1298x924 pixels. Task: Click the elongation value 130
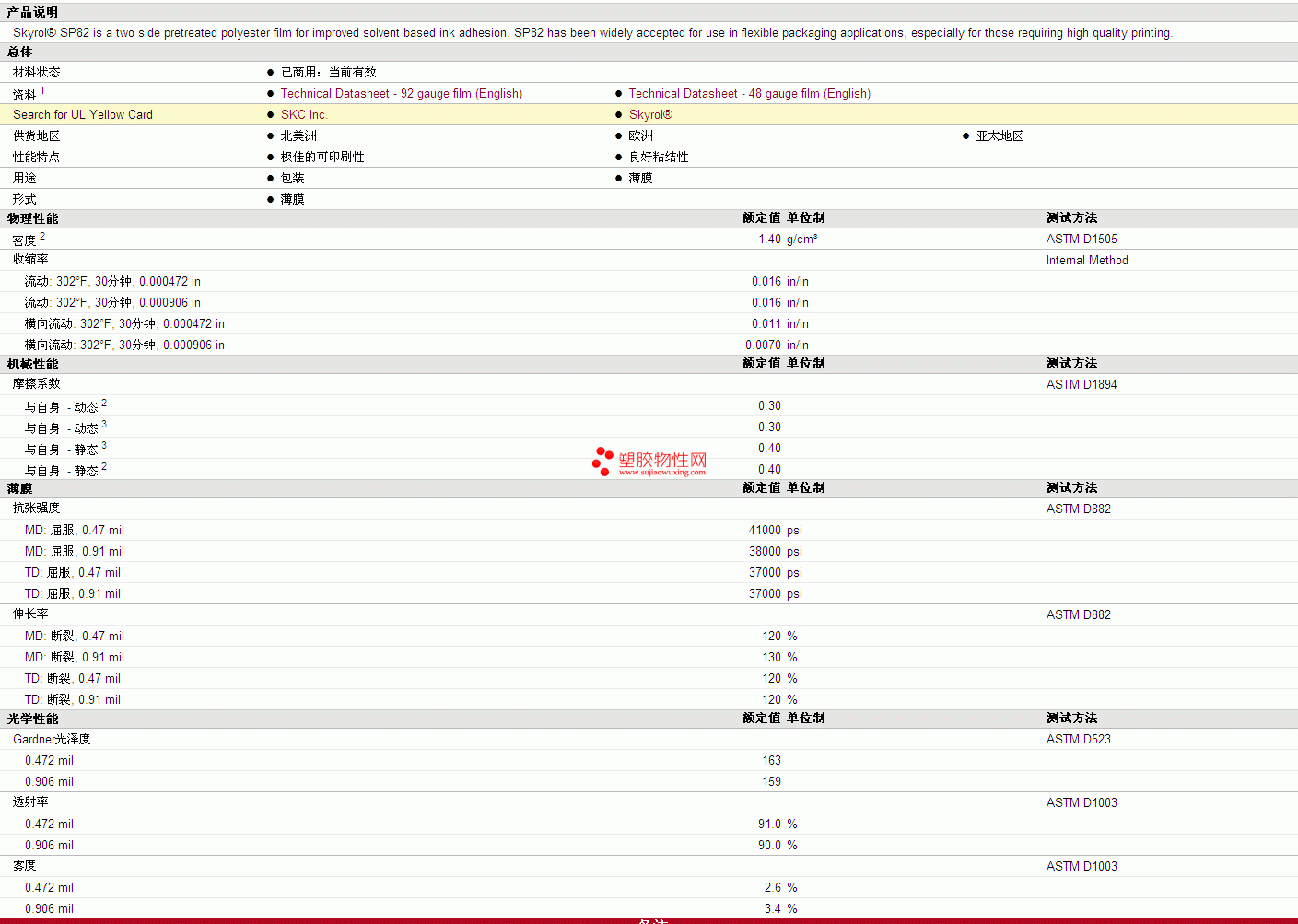[x=772, y=657]
